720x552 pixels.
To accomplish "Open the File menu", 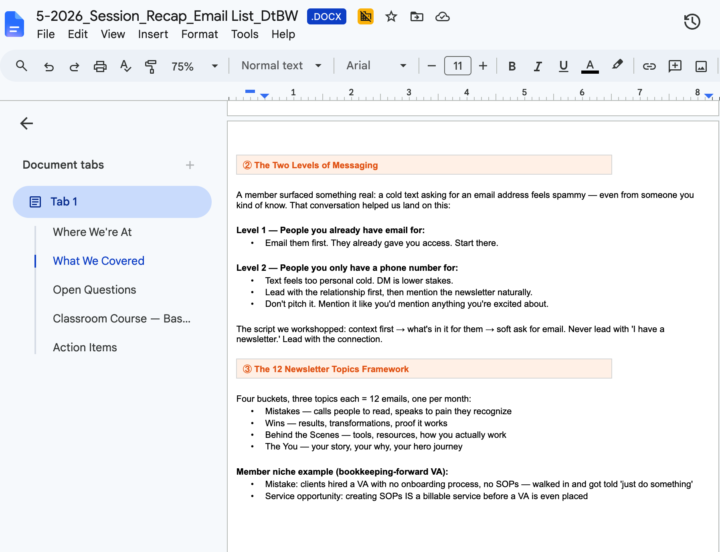I will click(x=45, y=34).
